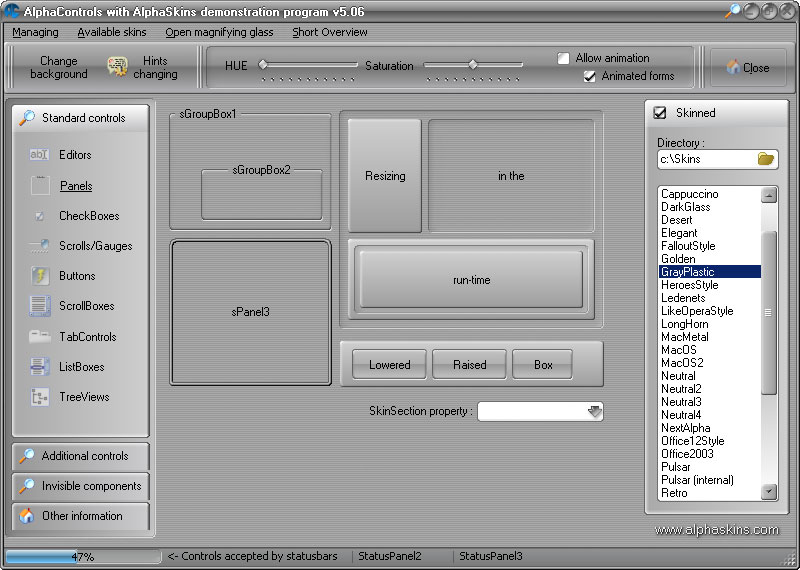The image size is (800, 570).
Task: Click the sPanel3 panel
Action: pyautogui.click(x=251, y=312)
